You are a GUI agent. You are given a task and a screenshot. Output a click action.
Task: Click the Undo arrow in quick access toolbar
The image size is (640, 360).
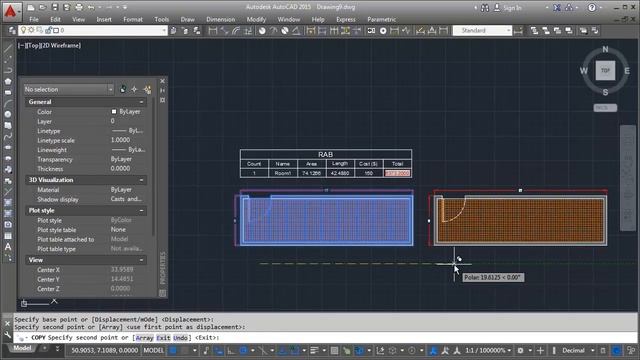point(91,7)
